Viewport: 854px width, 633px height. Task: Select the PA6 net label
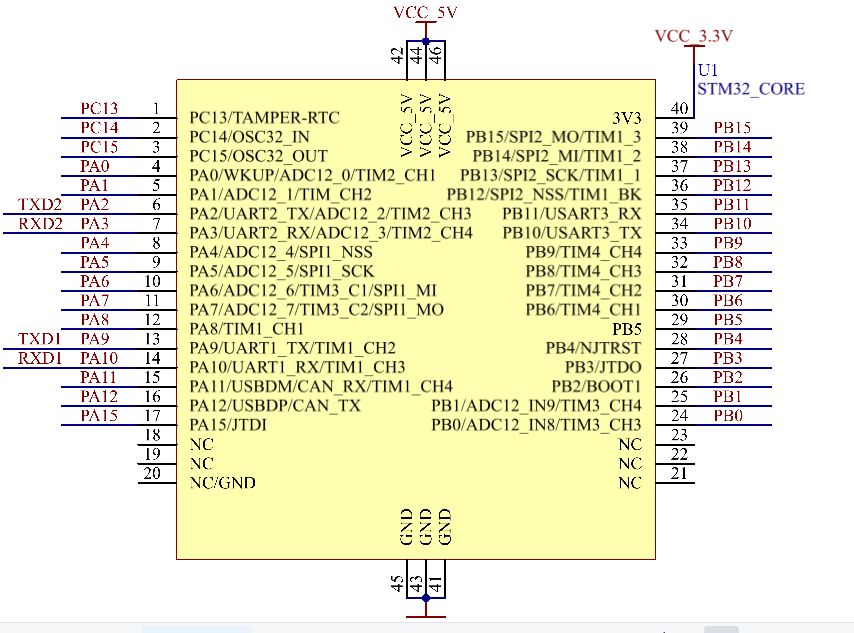[x=95, y=281]
